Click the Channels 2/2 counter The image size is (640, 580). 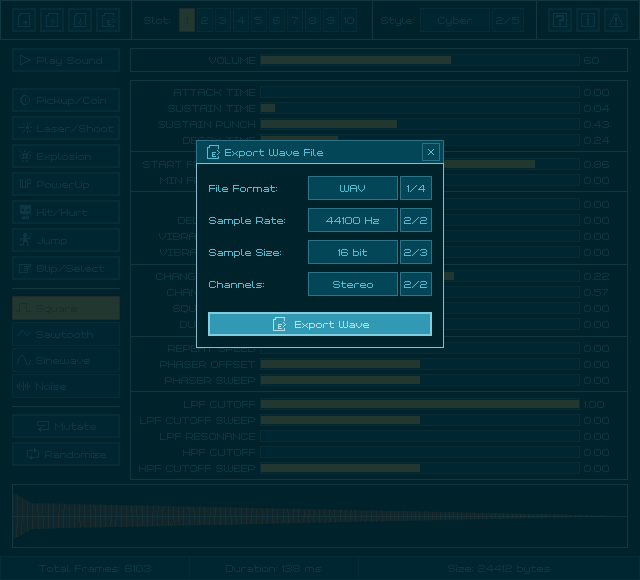click(416, 284)
